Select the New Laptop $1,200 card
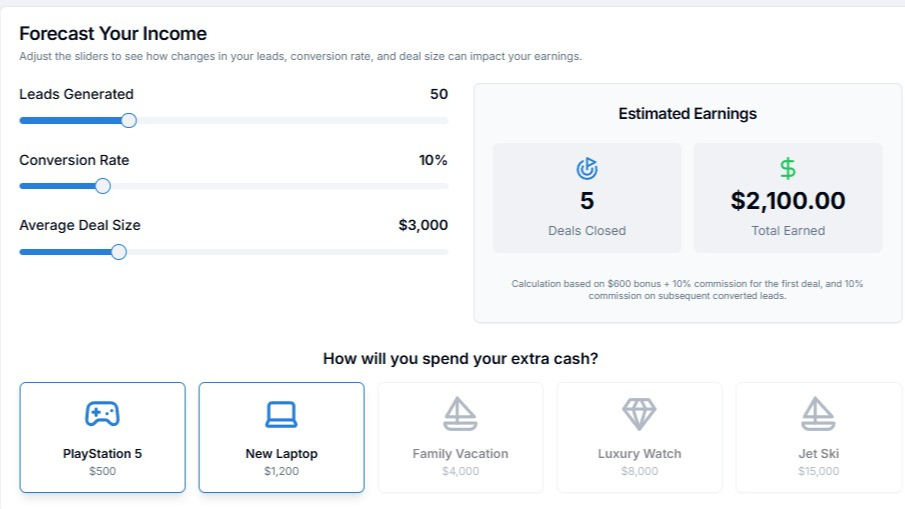Image resolution: width=905 pixels, height=509 pixels. (281, 437)
